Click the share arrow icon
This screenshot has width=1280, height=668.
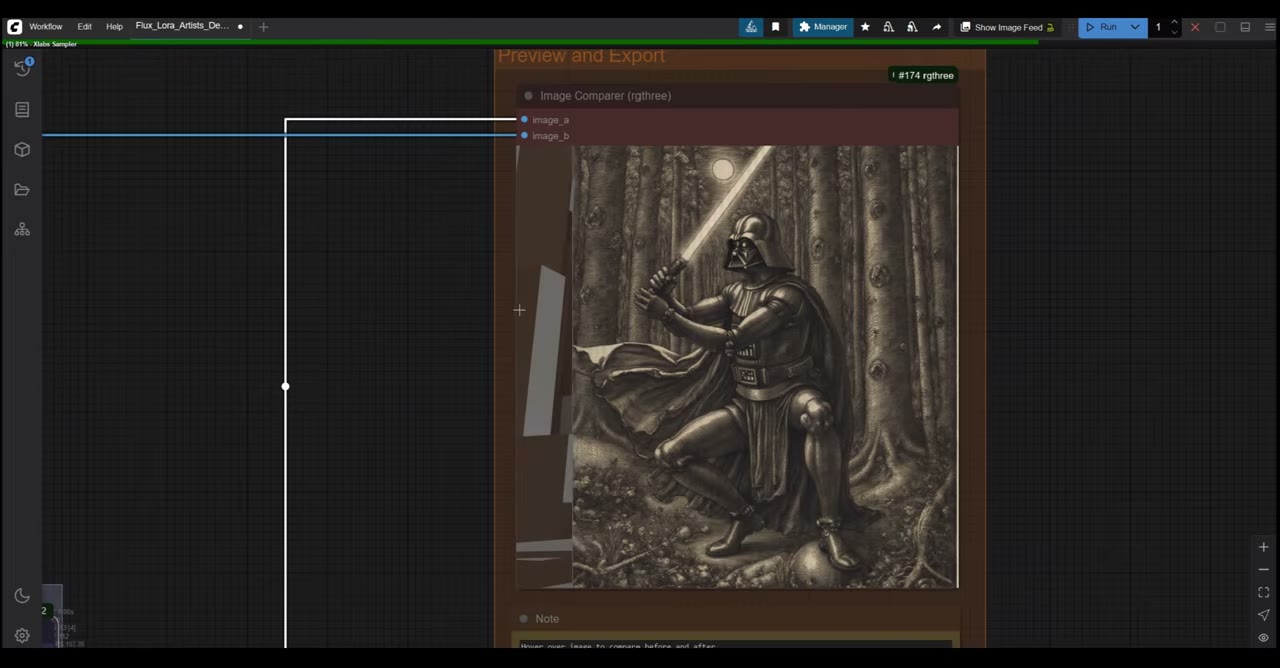point(936,27)
